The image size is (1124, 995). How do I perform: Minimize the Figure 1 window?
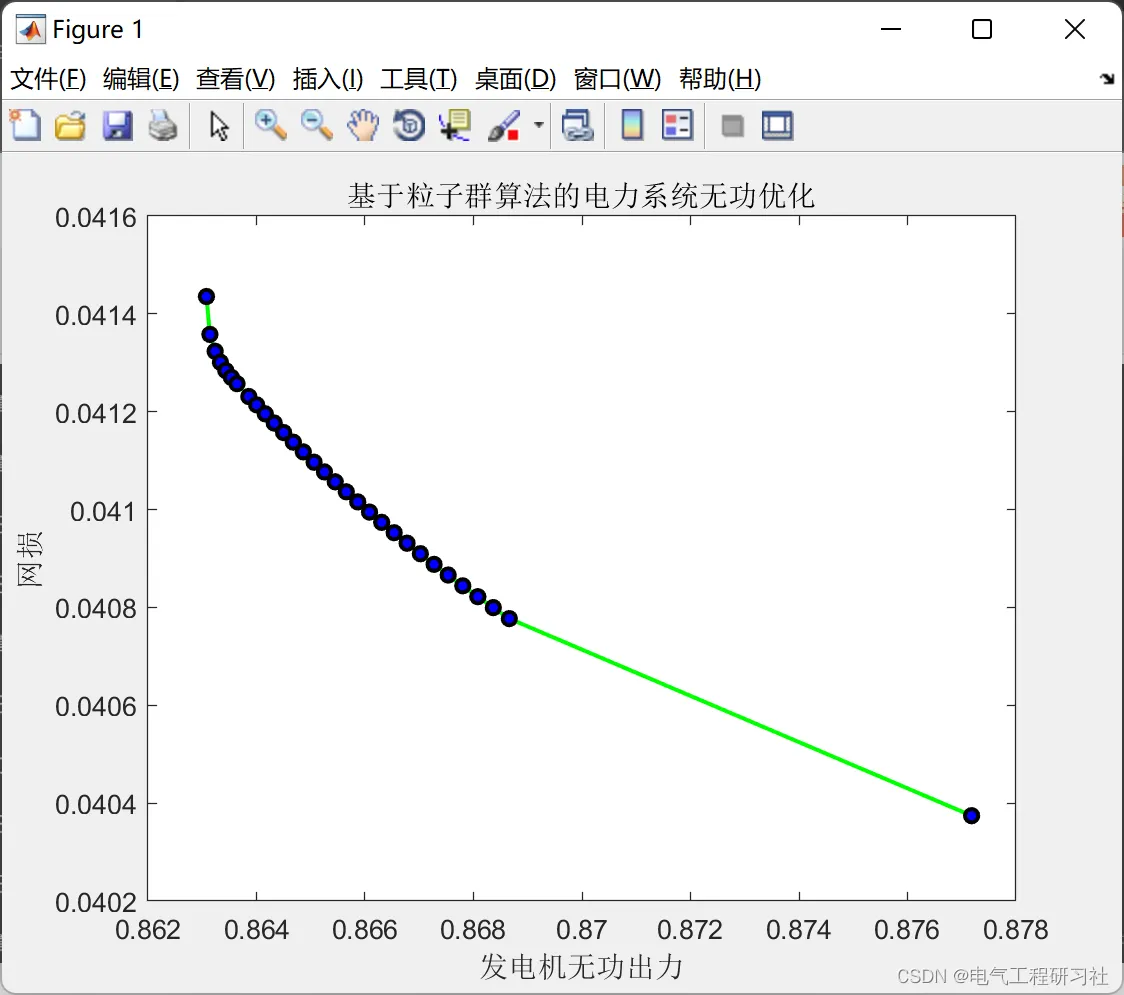pos(890,29)
